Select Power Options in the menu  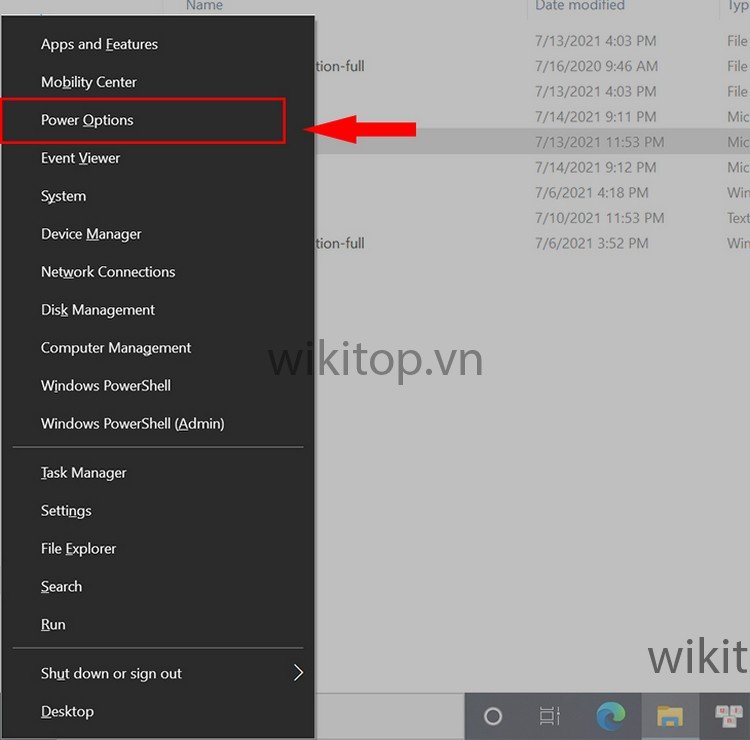[87, 120]
